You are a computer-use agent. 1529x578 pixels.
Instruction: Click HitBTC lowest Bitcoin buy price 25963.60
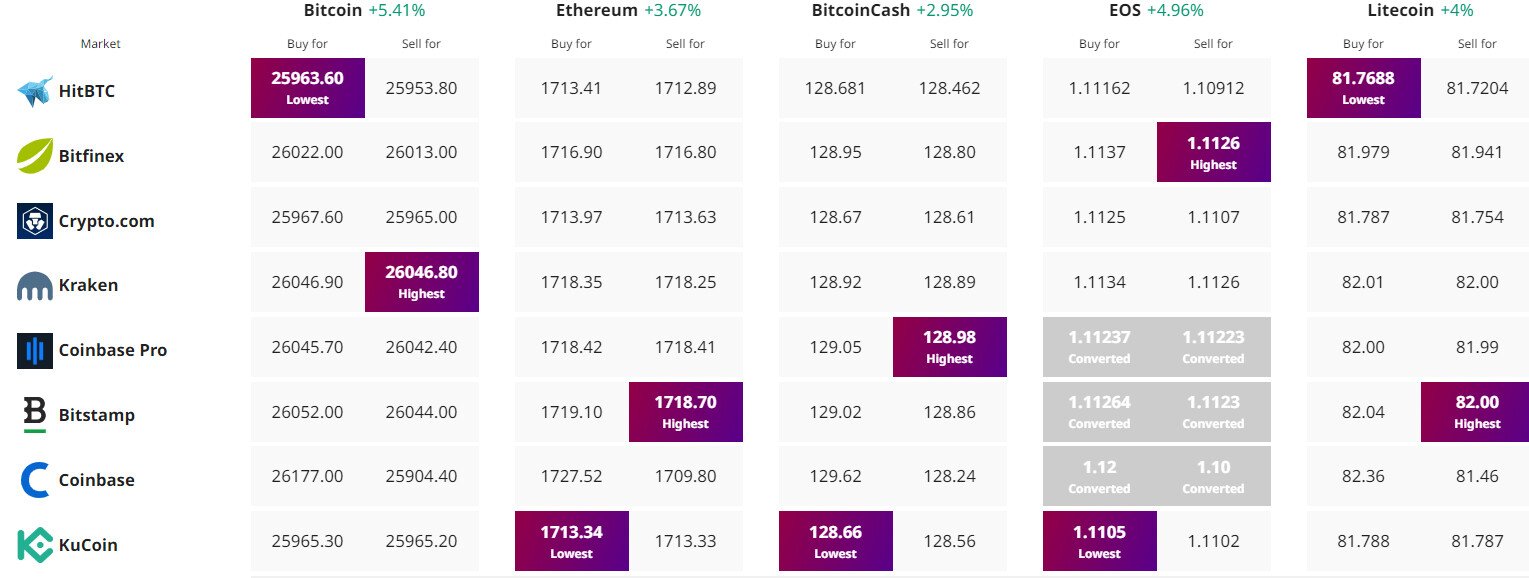(x=308, y=88)
